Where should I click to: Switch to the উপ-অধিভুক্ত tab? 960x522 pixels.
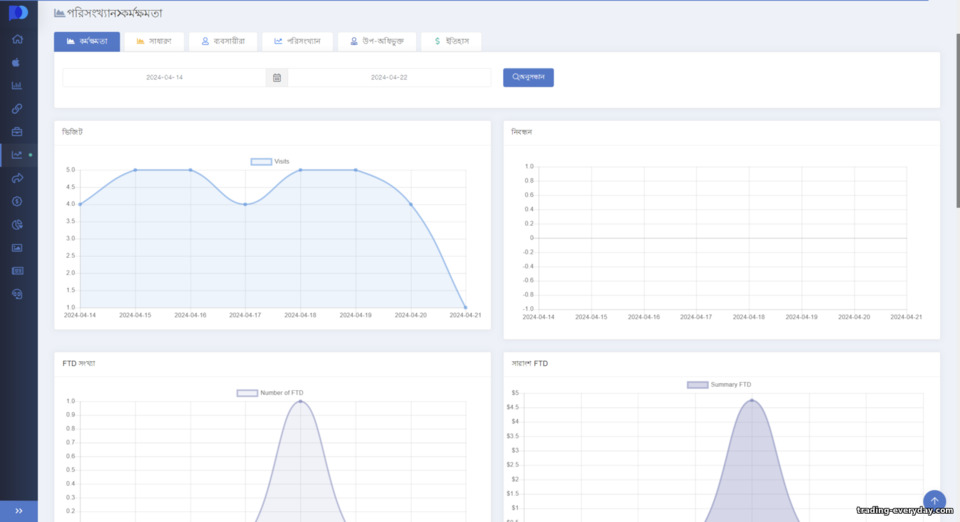377,41
